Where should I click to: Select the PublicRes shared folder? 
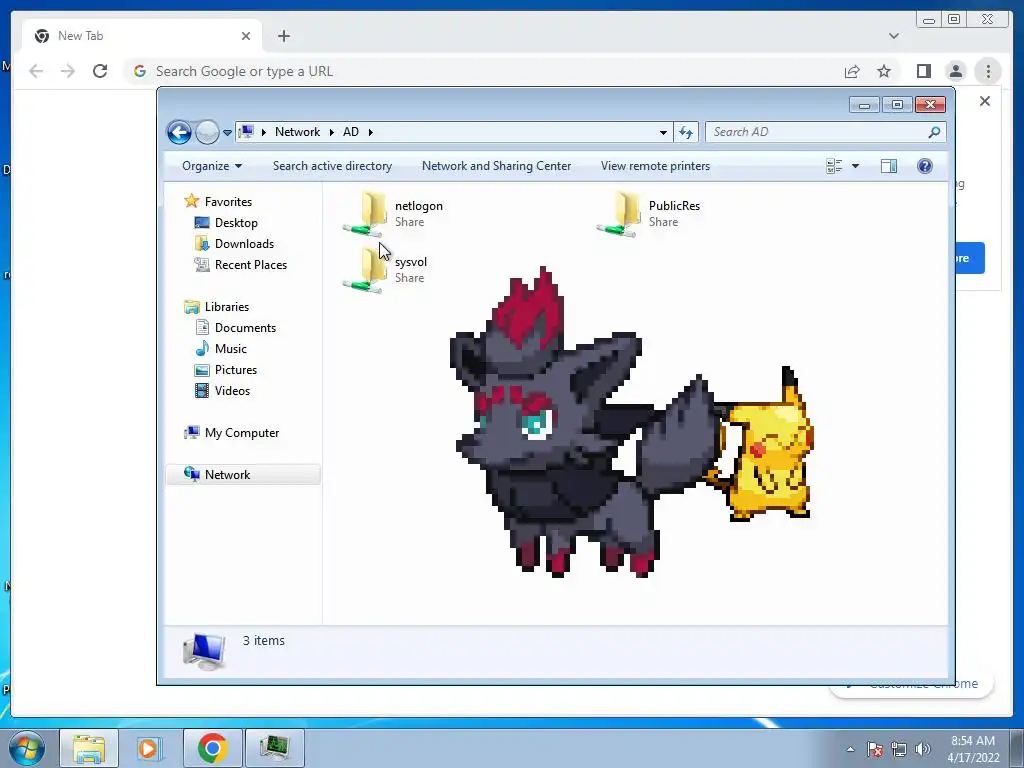[x=648, y=213]
